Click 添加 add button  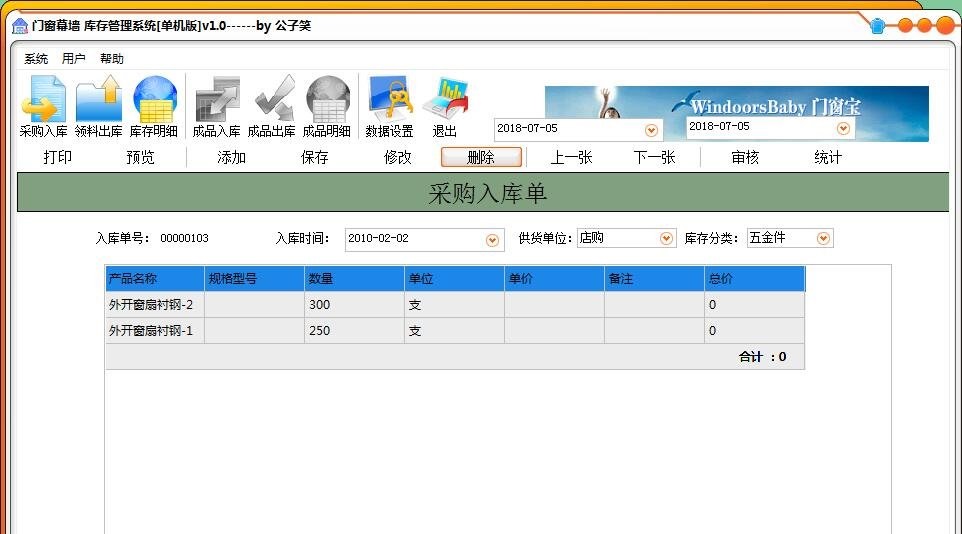(x=231, y=157)
